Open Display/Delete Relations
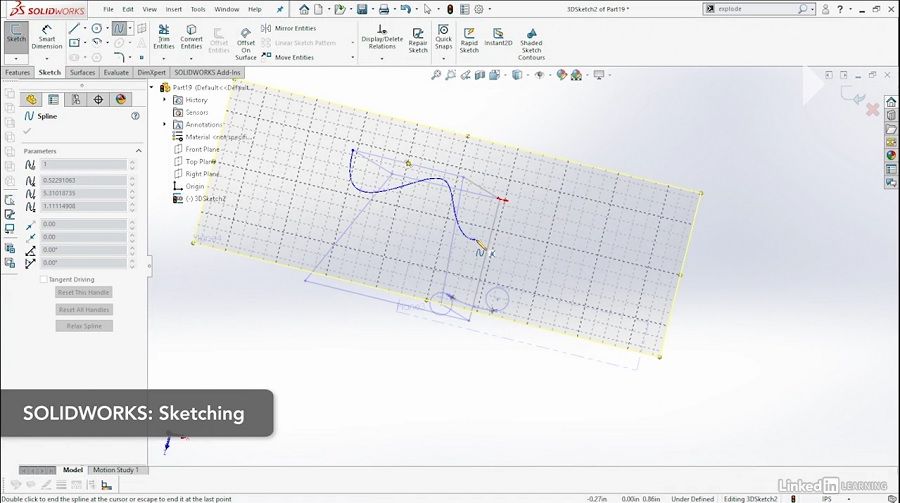Image resolution: width=900 pixels, height=503 pixels. pyautogui.click(x=382, y=37)
